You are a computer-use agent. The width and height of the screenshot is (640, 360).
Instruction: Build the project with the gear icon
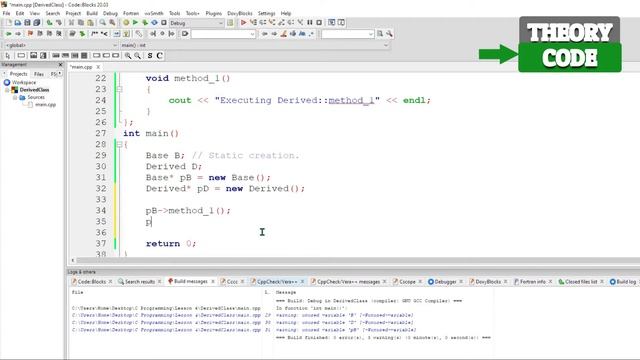[x=126, y=23]
